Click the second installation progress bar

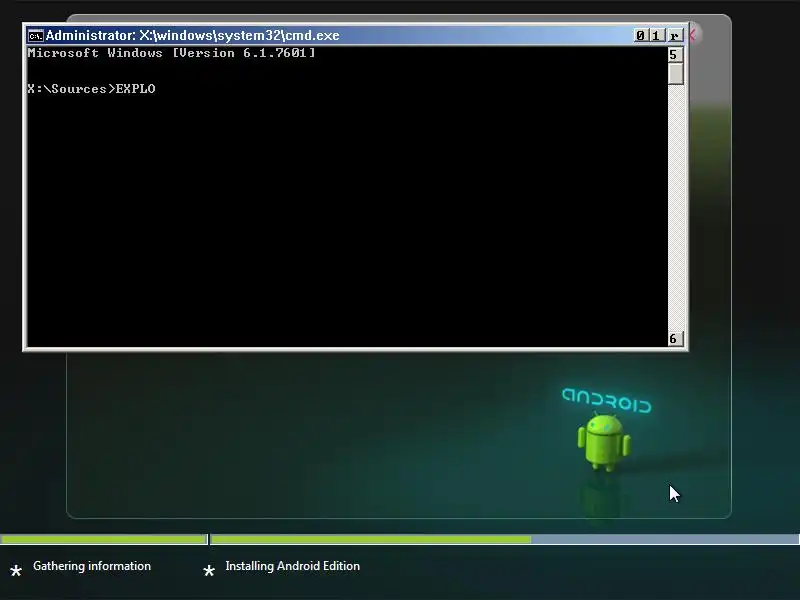[x=505, y=539]
